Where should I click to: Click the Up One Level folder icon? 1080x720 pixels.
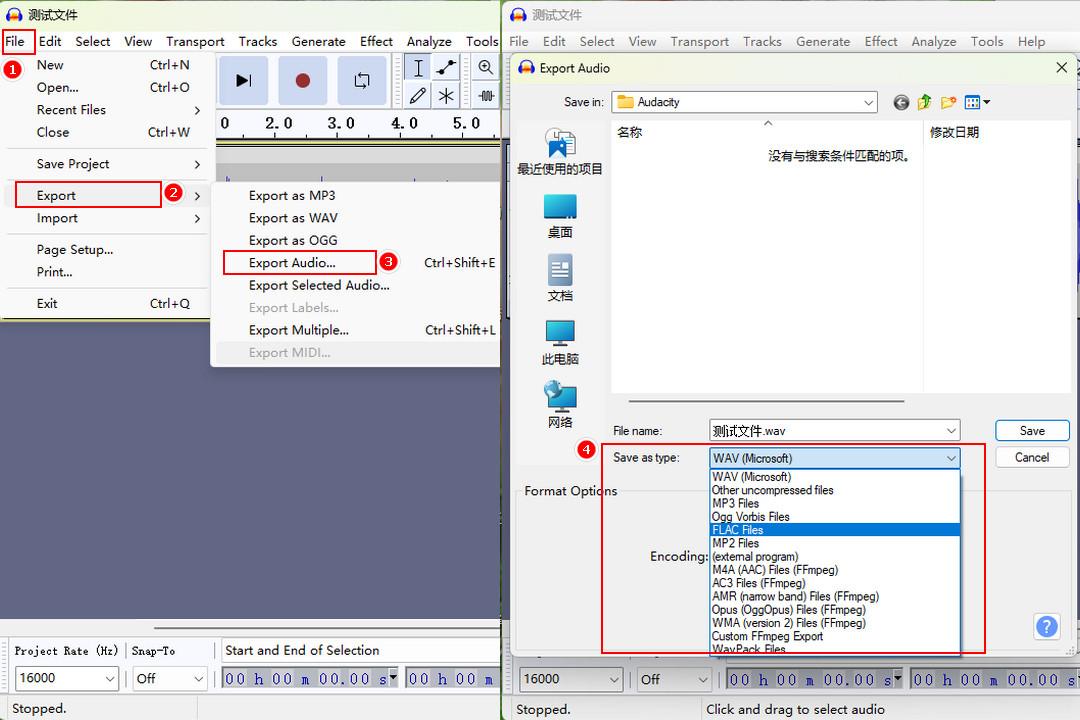coord(924,102)
